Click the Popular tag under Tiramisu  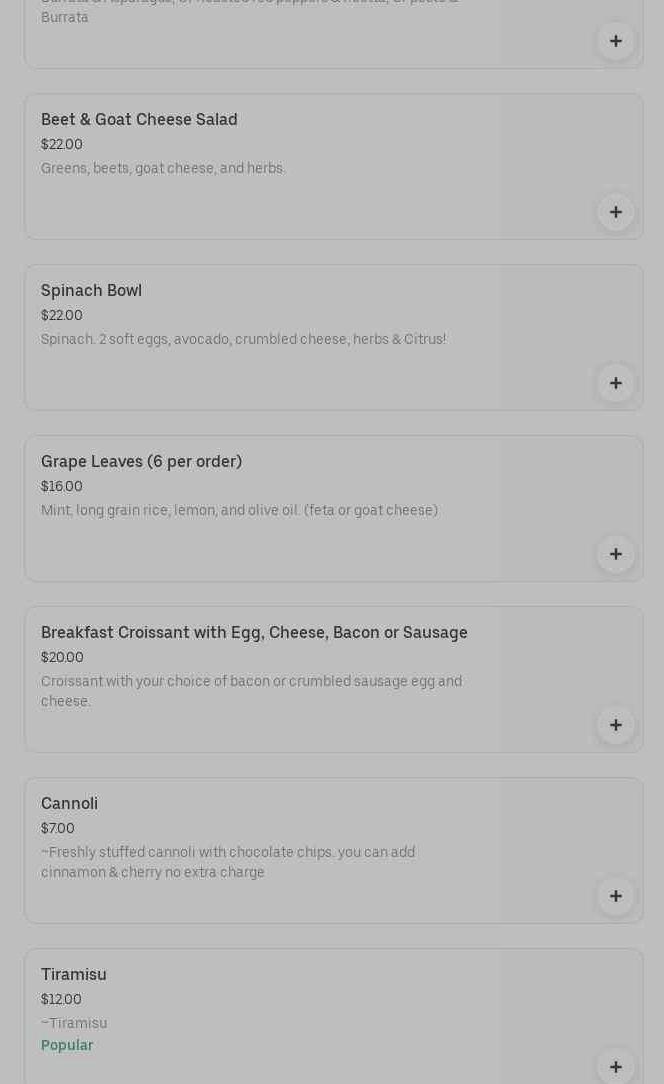[x=67, y=1046]
